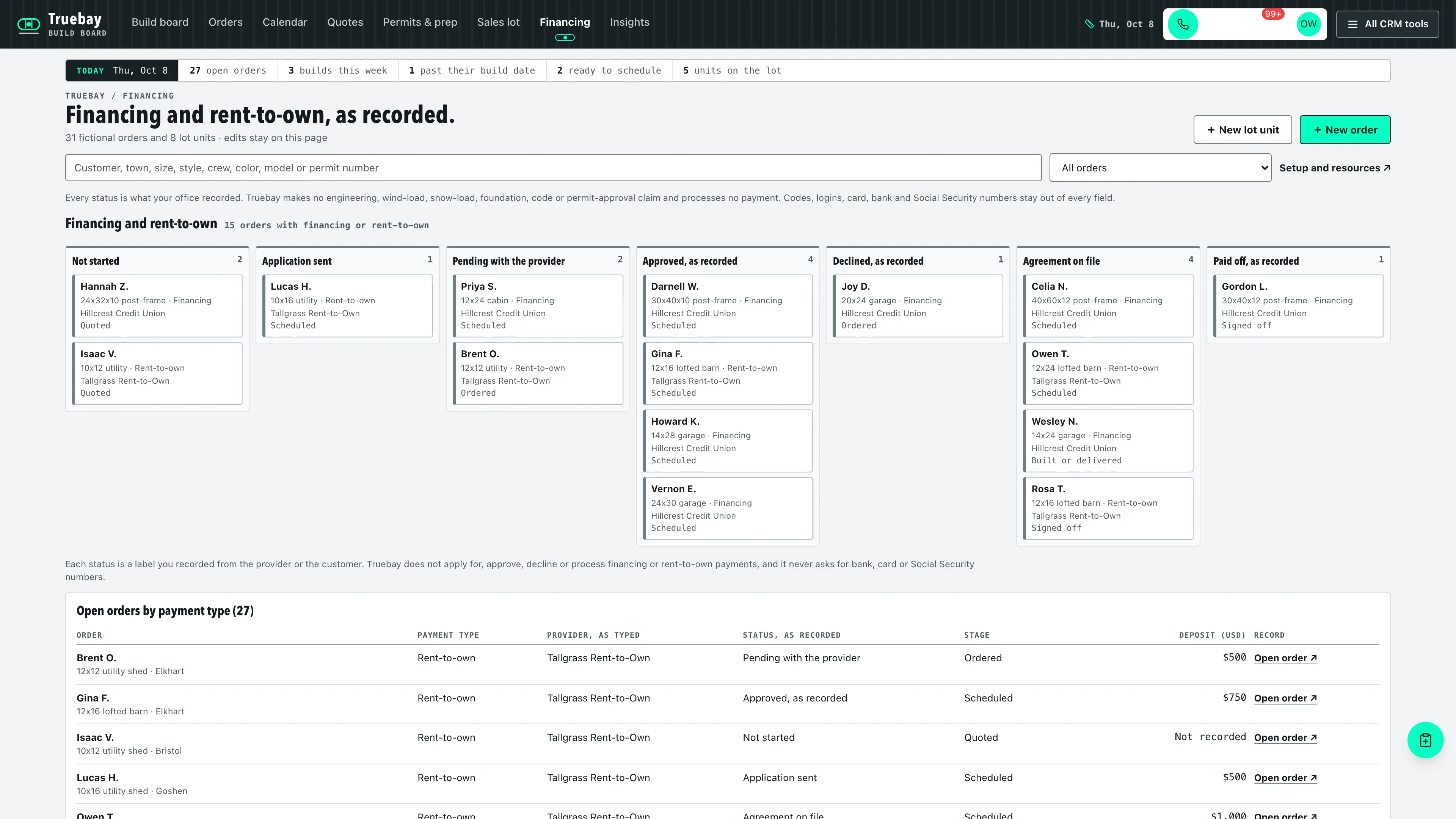
Task: Click the 99+ notifications badge
Action: click(x=1272, y=14)
